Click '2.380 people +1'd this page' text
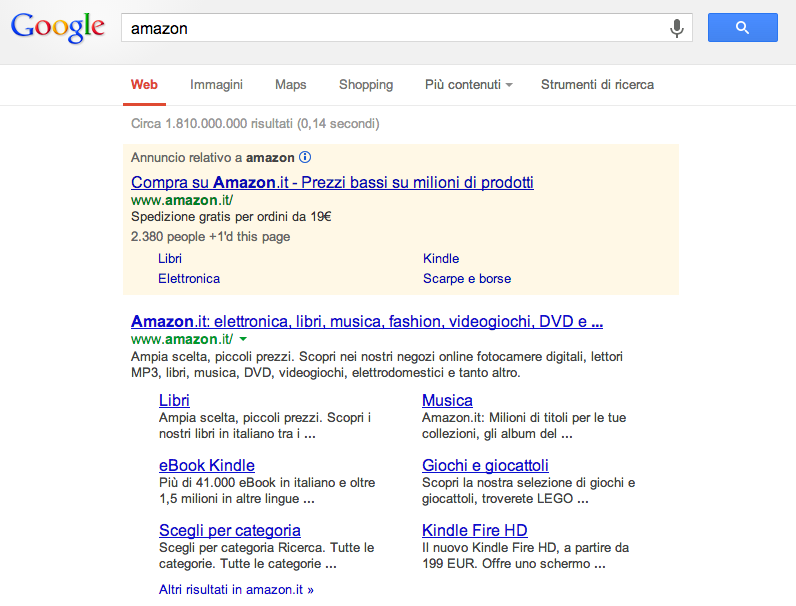Screen dimensions: 796x606 click(x=210, y=237)
